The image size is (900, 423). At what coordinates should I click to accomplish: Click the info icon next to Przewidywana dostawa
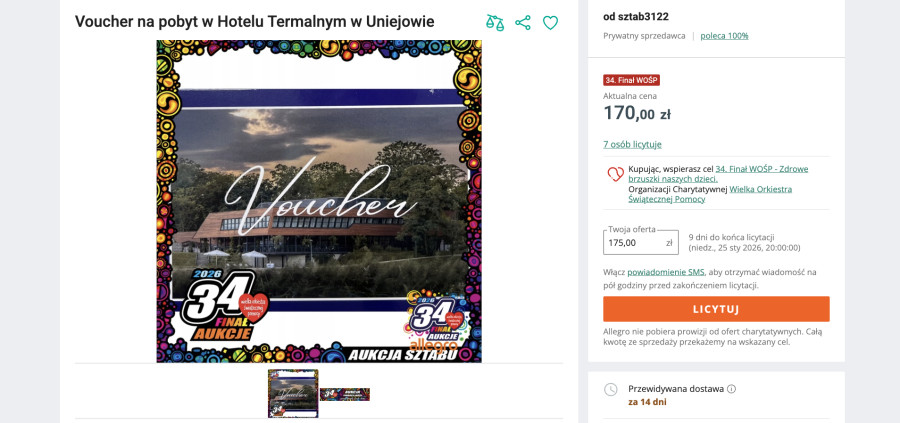coord(731,389)
